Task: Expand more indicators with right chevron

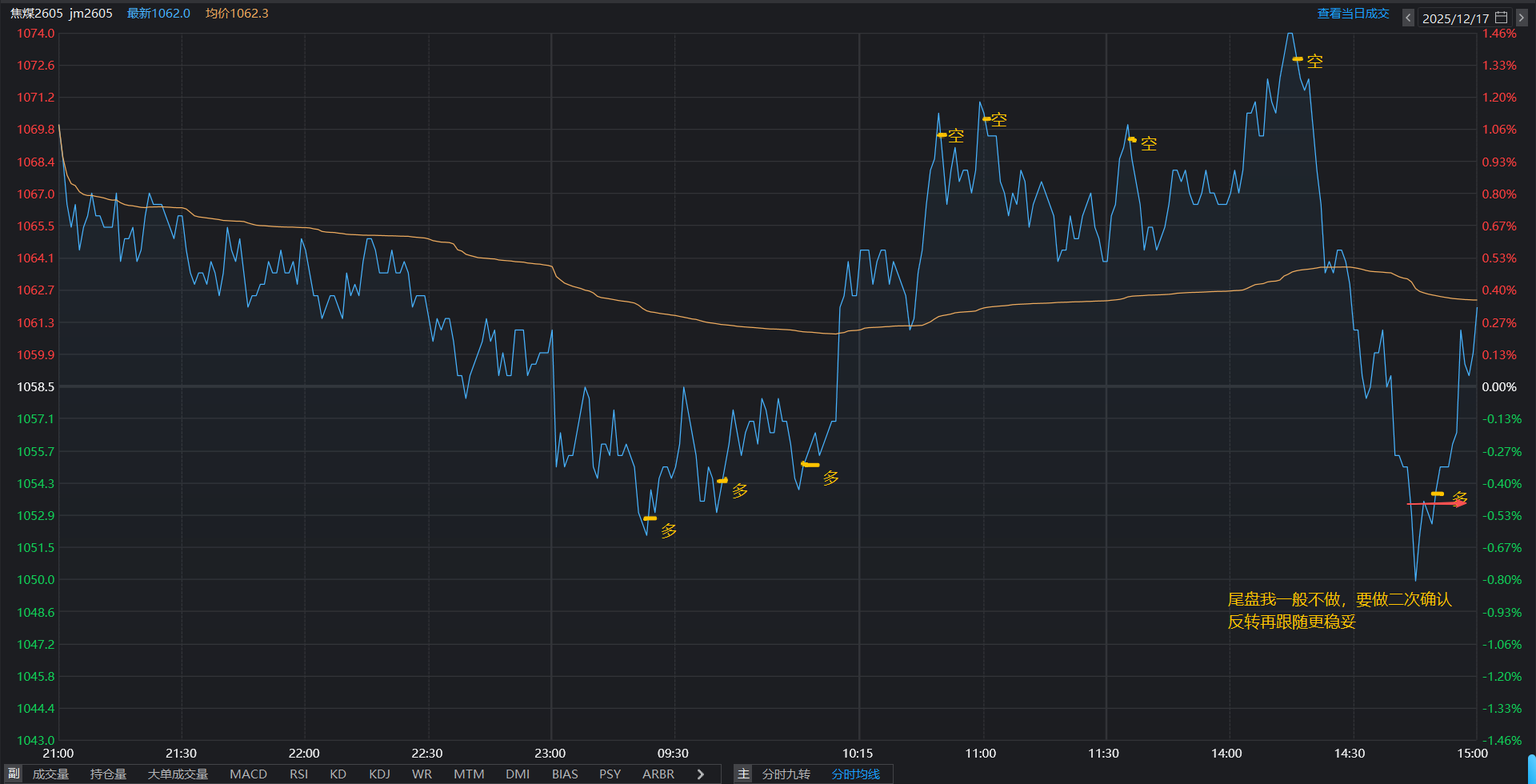Action: 701,774
